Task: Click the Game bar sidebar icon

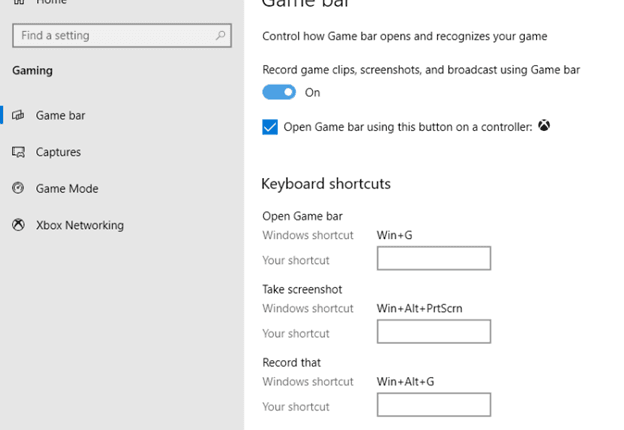Action: click(x=18, y=116)
